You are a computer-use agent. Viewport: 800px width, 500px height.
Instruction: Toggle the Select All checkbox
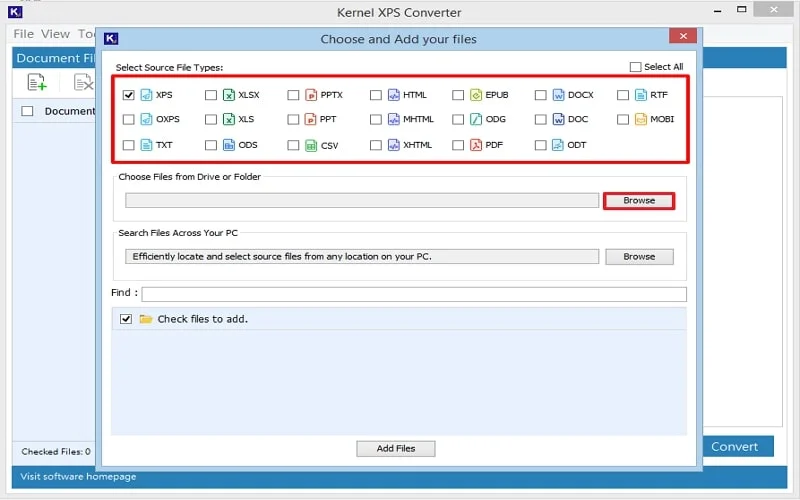click(x=635, y=67)
